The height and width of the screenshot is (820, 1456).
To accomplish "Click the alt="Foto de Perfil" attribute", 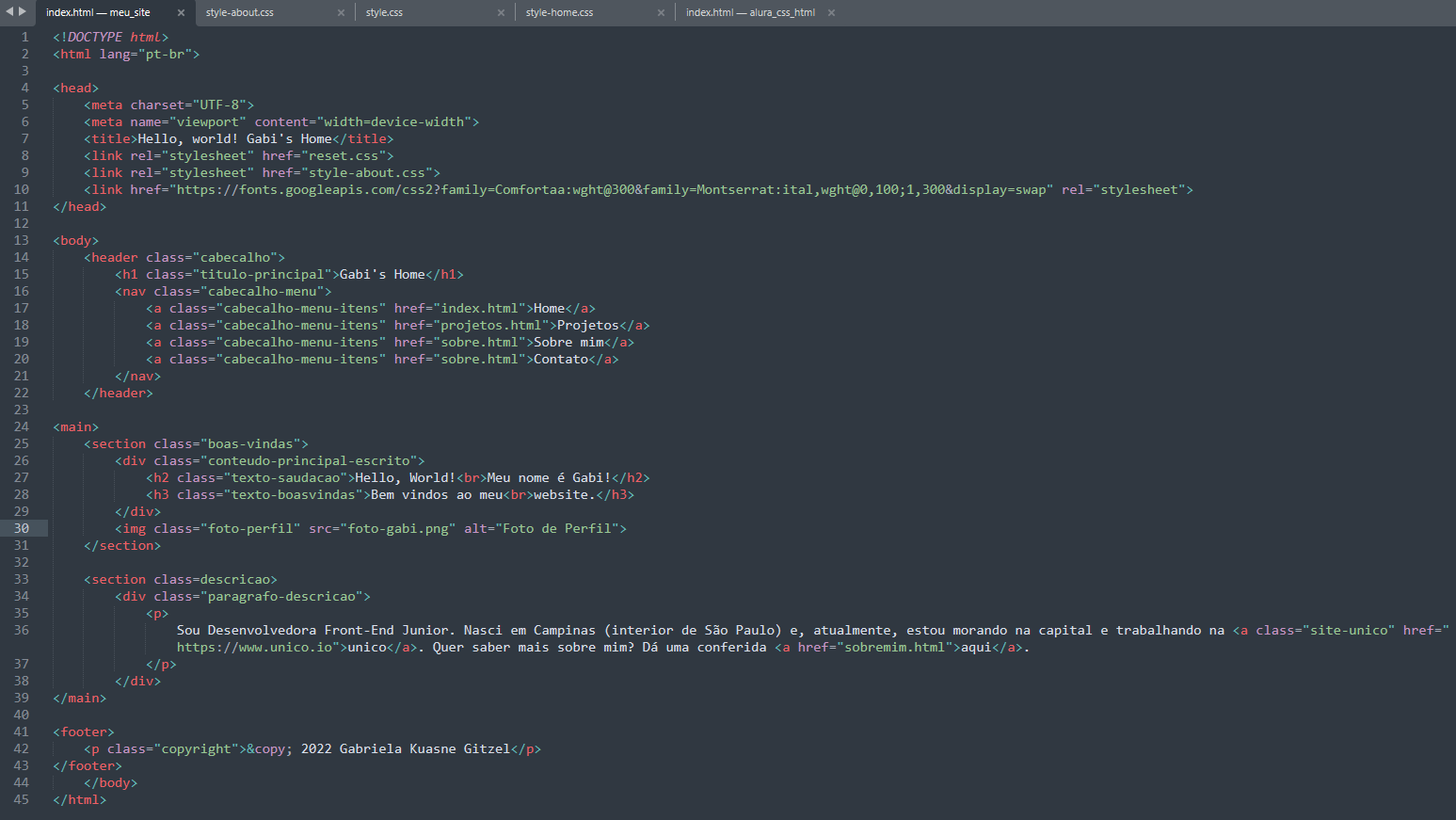I will [x=541, y=528].
